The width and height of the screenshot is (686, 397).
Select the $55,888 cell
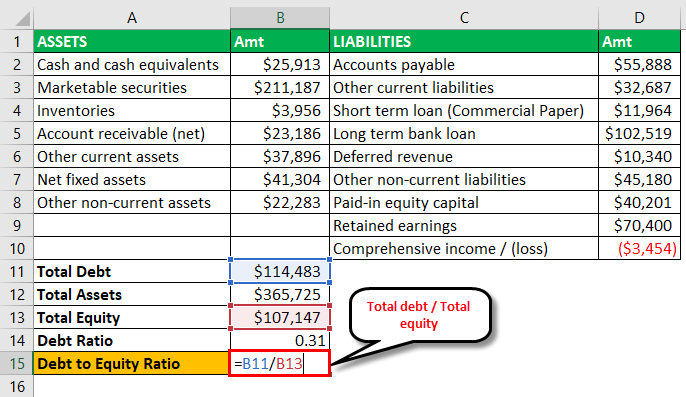tap(639, 65)
